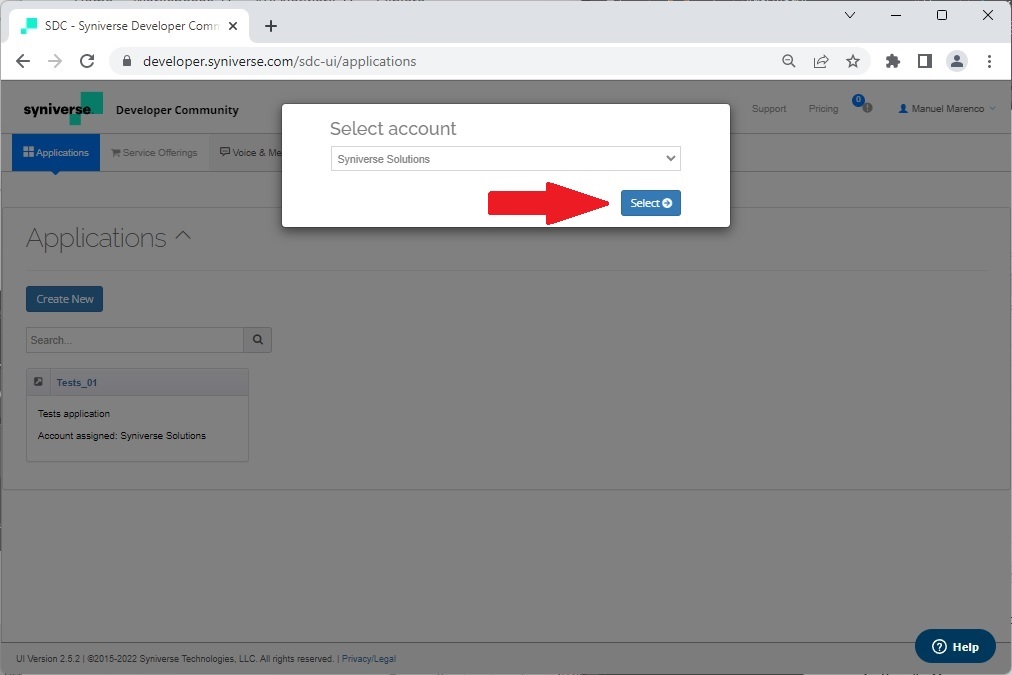Open the tab search chevron in title bar
The height and width of the screenshot is (675, 1012).
pos(850,15)
